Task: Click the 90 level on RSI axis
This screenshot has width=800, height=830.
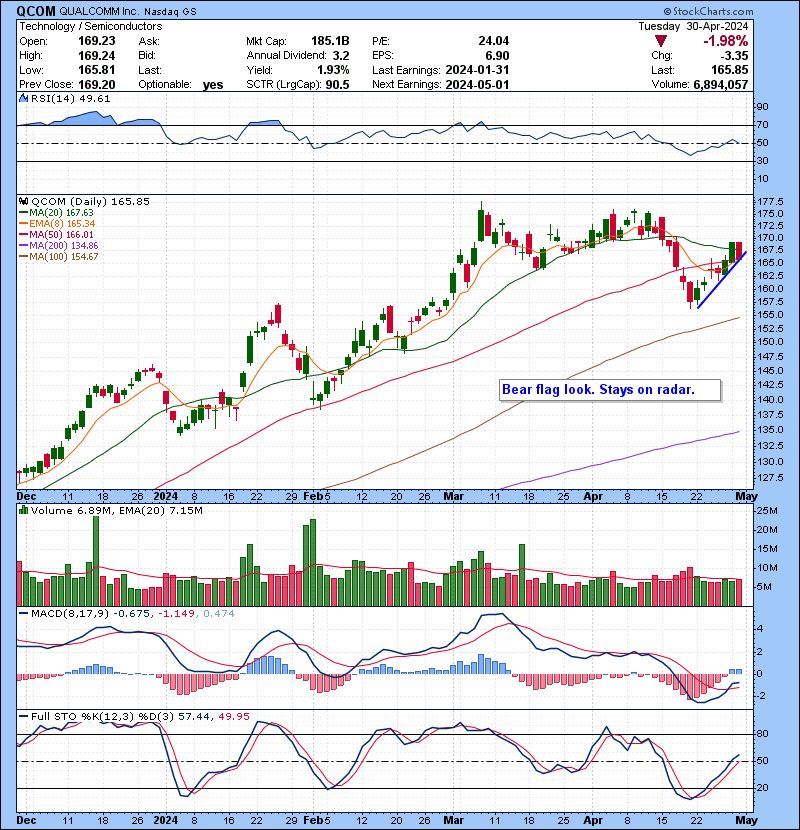Action: 763,106
